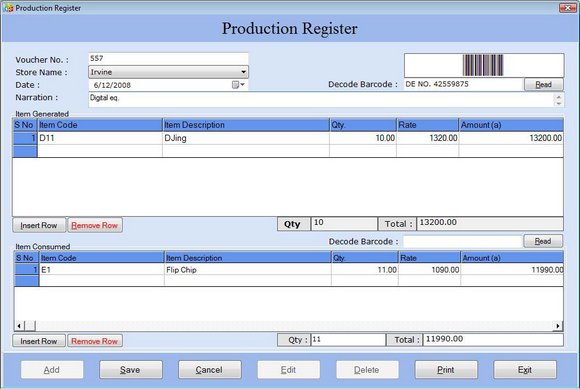Click the Delete button
Viewport: 580px width, 389px height.
click(x=367, y=370)
